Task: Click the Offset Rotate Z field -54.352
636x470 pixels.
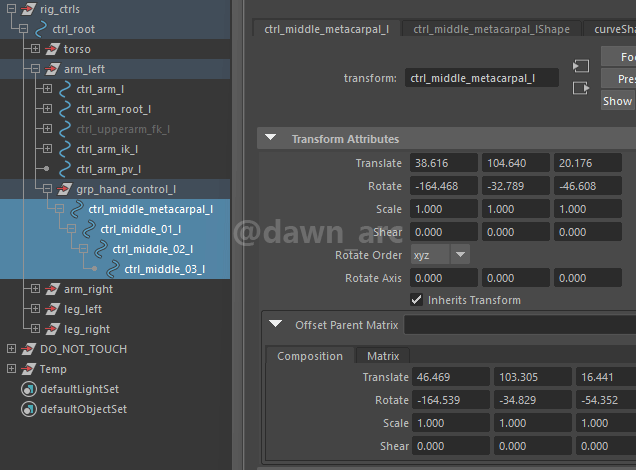Action: (x=606, y=400)
